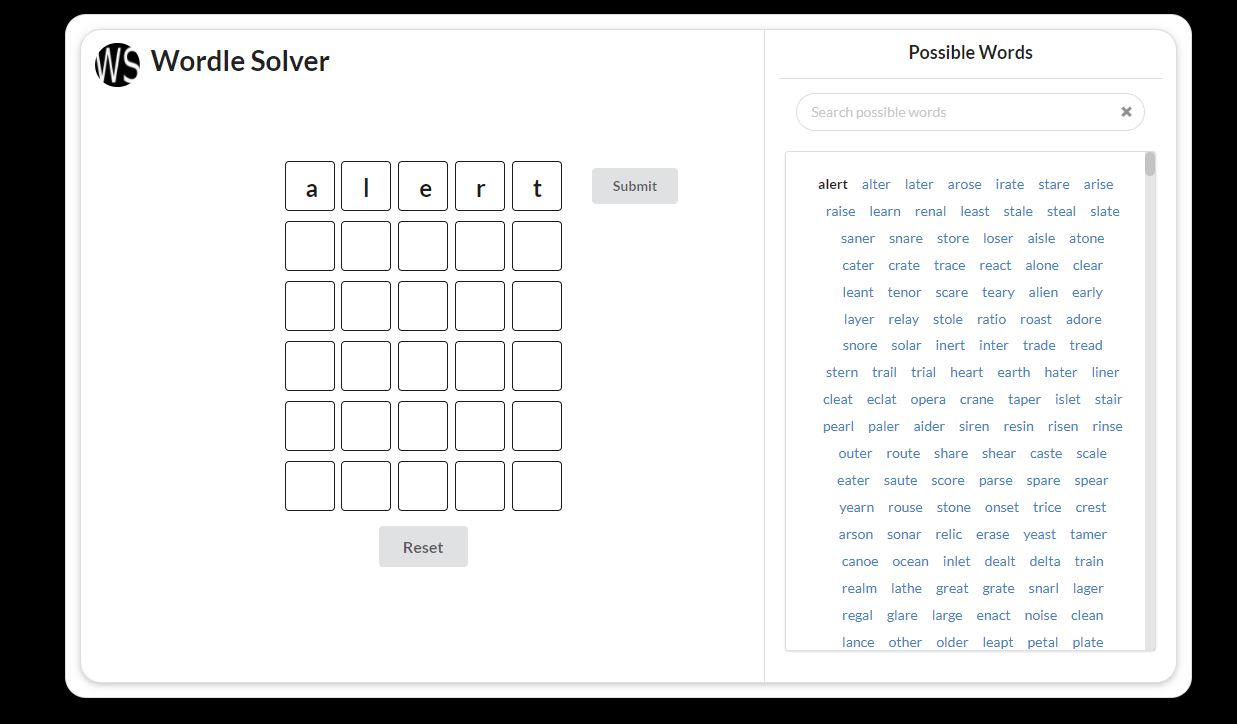The height and width of the screenshot is (724, 1237).
Task: Choose the word 'train'
Action: (1089, 561)
